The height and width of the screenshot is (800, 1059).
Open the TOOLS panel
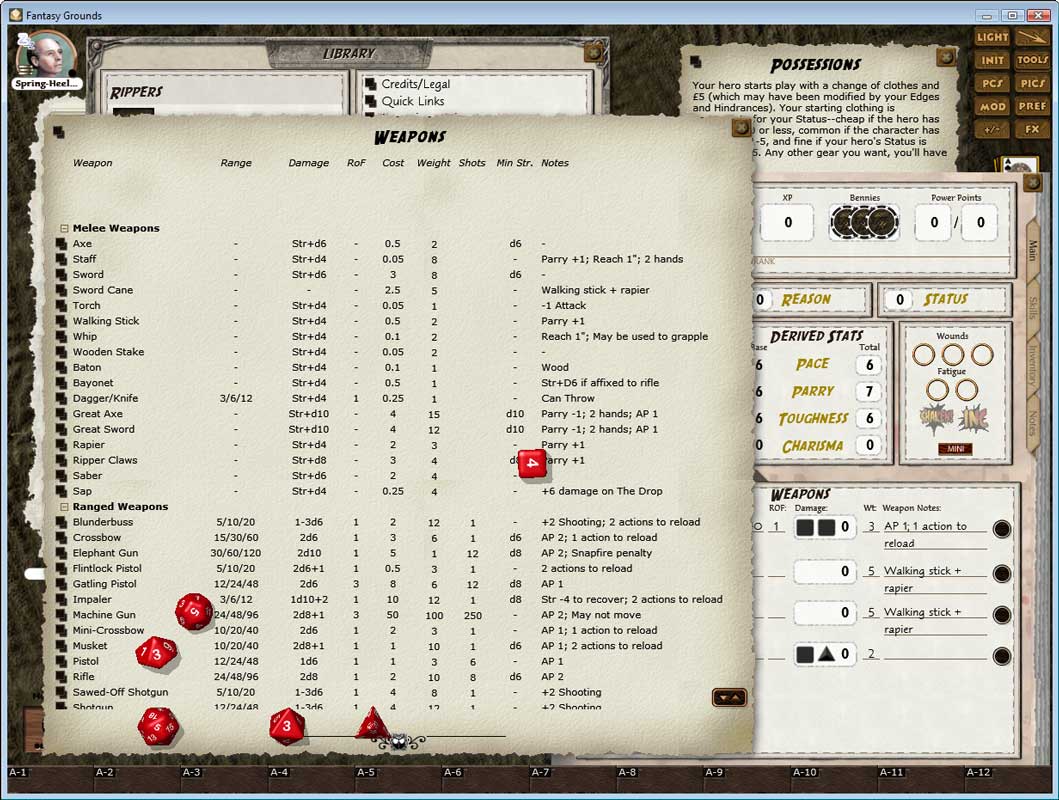pos(1031,60)
